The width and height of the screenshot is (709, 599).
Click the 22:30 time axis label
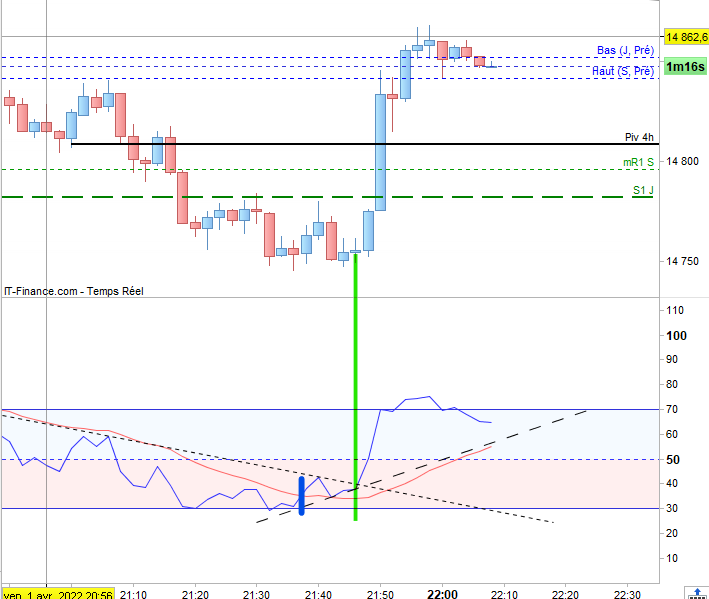[x=627, y=594]
